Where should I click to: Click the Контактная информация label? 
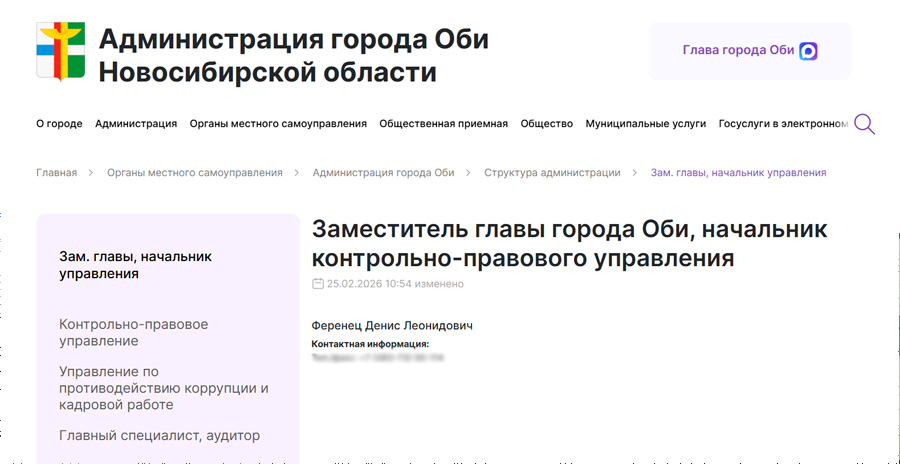[370, 344]
